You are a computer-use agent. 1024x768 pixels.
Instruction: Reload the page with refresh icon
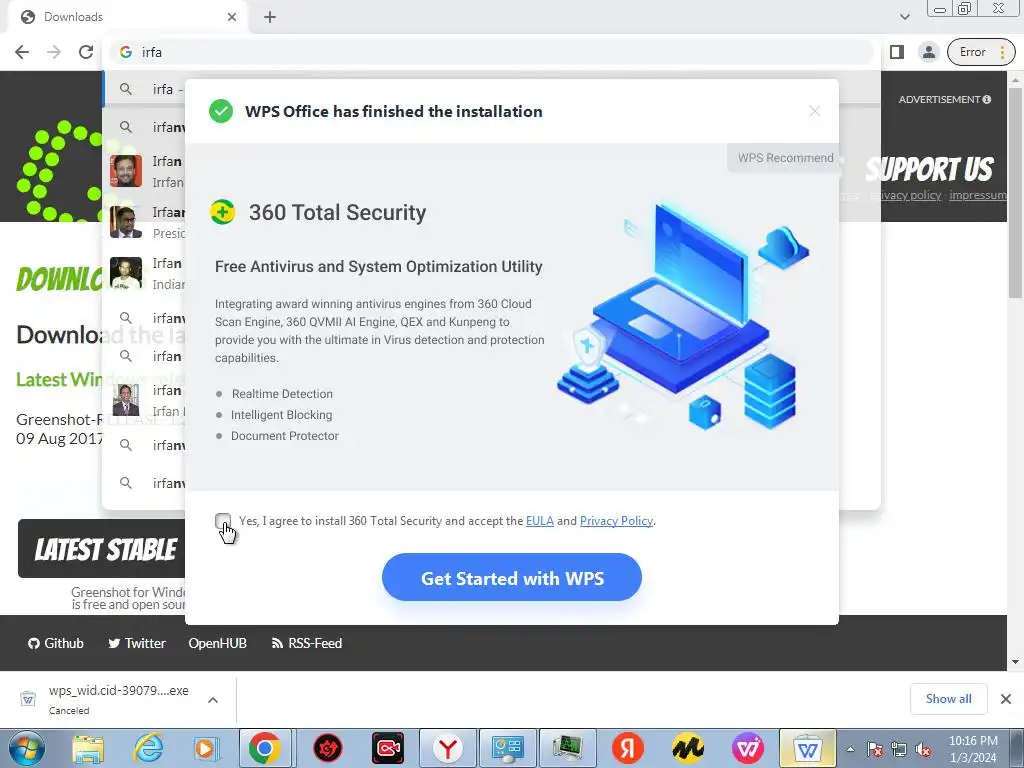[86, 52]
